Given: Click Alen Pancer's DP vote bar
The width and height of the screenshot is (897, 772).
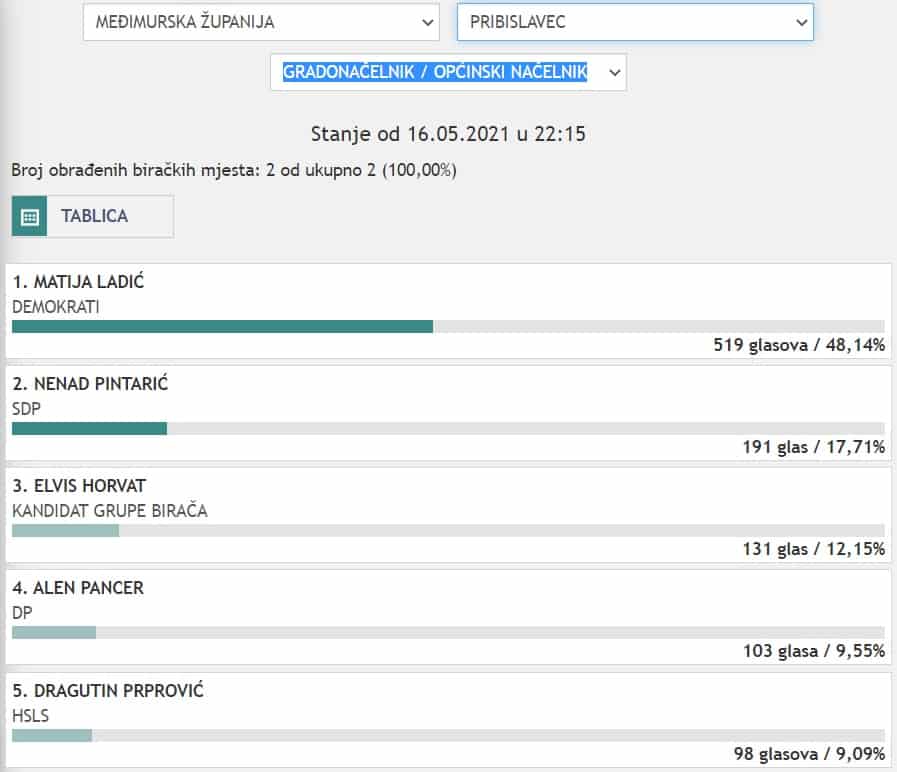Looking at the screenshot, I should tap(54, 632).
